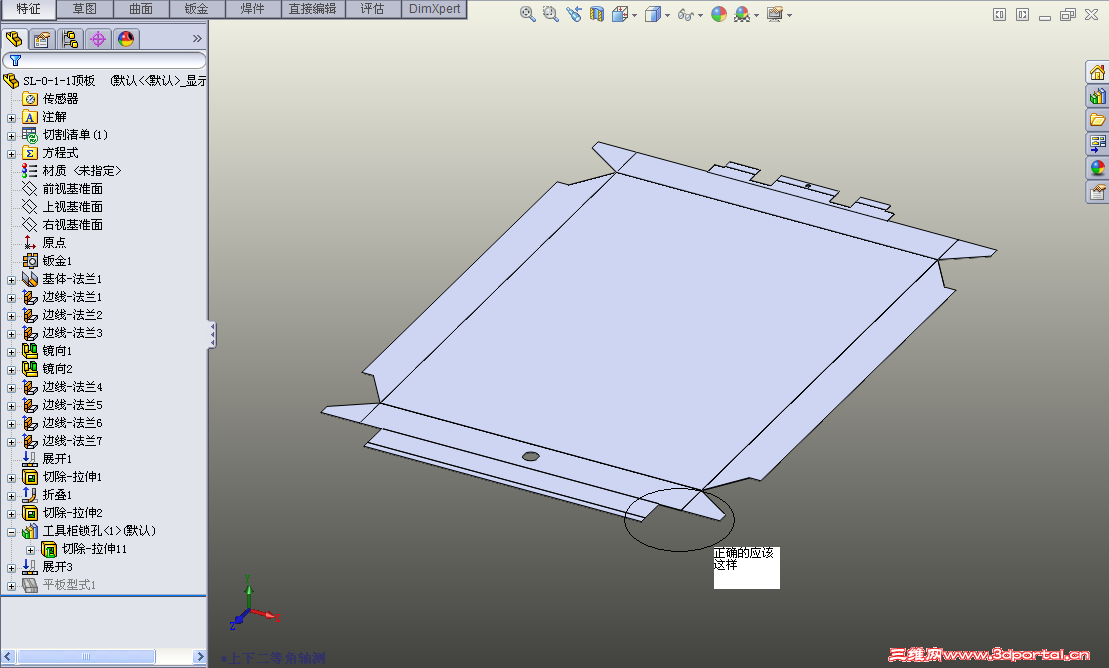Screen dimensions: 1109x668
Task: Collapse the feature manager panel handle
Action: (x=211, y=335)
